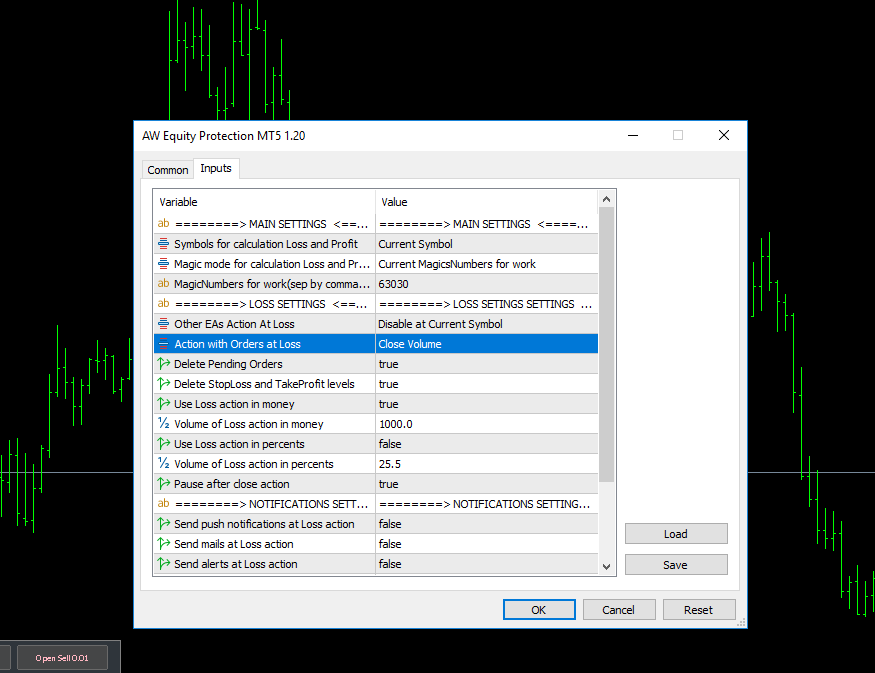875x673 pixels.
Task: Click icon of Action with Orders at Loss
Action: pyautogui.click(x=164, y=344)
